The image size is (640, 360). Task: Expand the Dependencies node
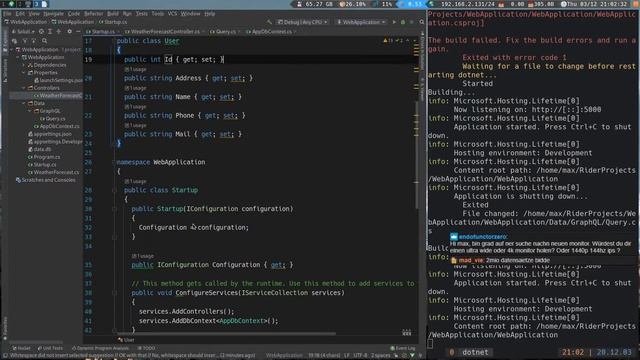[x=24, y=65]
